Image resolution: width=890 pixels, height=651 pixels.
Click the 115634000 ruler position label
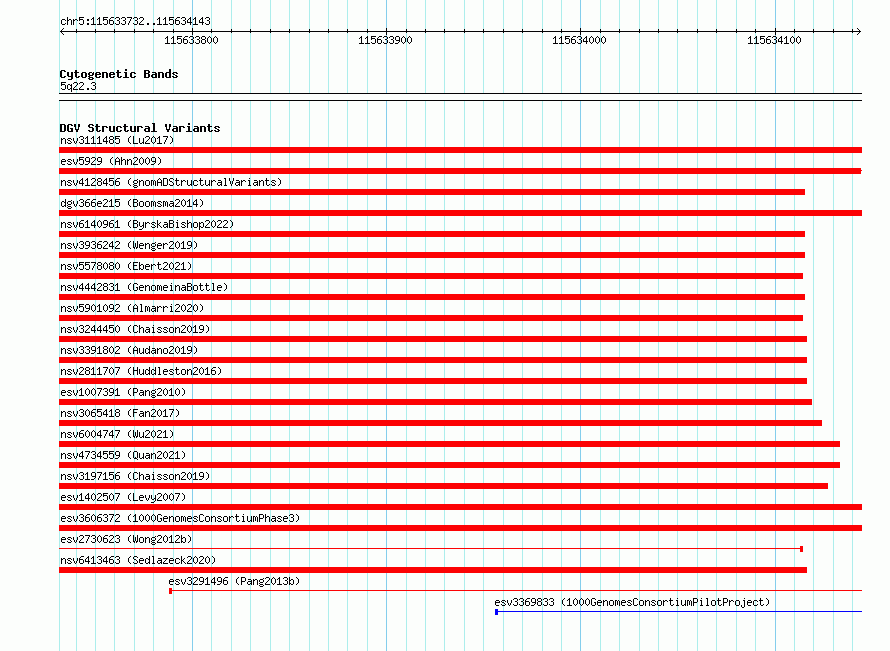580,40
